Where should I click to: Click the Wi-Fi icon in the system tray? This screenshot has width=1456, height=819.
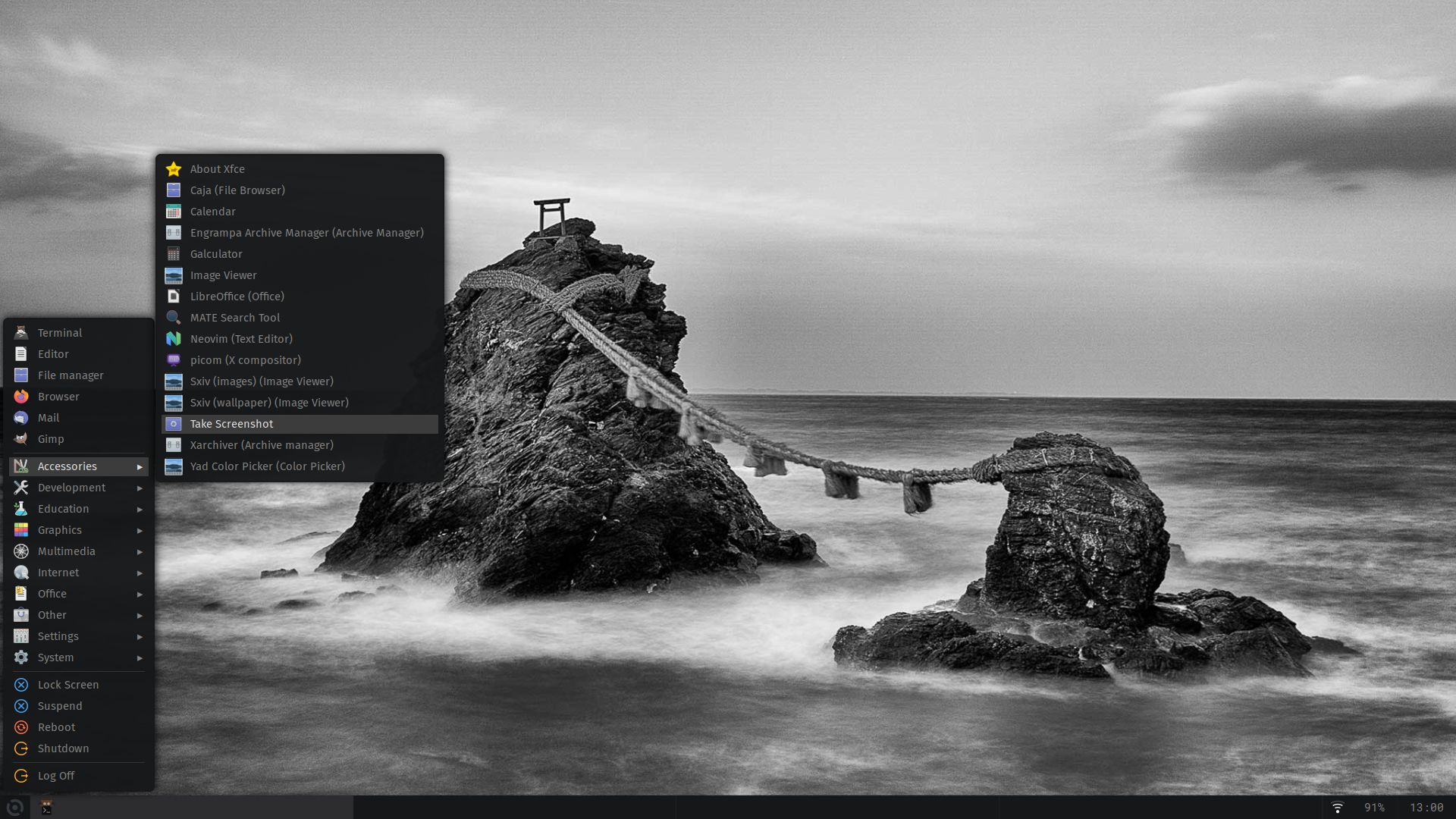click(1338, 808)
